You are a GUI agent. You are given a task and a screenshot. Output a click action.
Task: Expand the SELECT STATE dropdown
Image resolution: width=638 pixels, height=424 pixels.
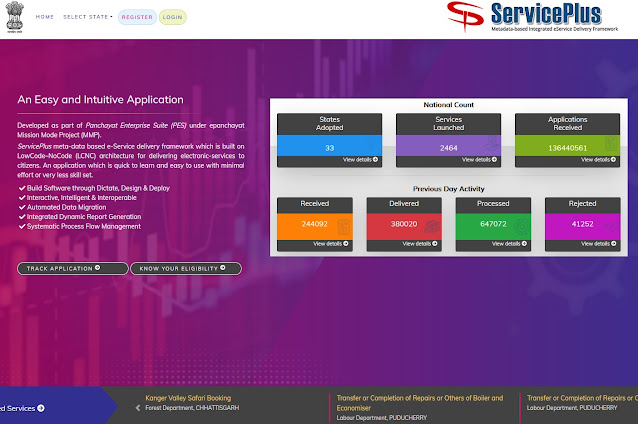[x=87, y=17]
